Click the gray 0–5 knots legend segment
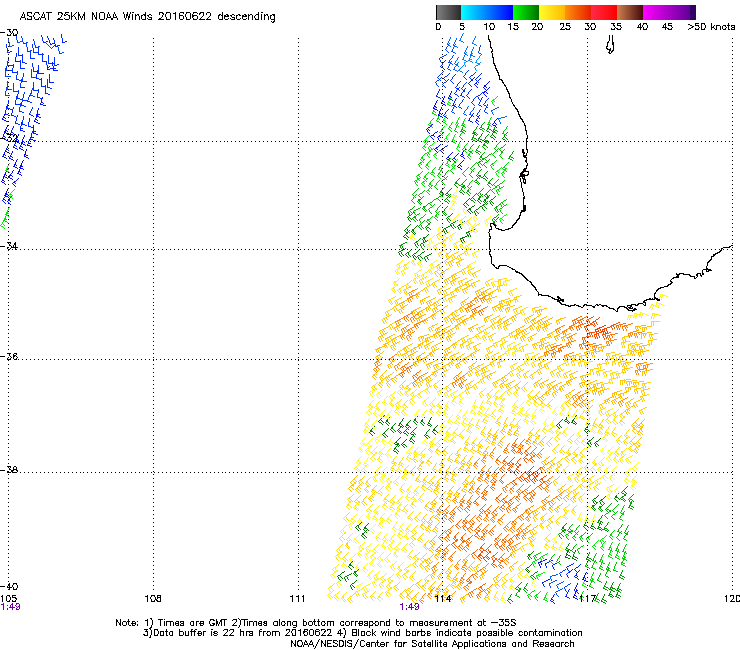Viewport: 740px width, 650px height. click(x=448, y=12)
